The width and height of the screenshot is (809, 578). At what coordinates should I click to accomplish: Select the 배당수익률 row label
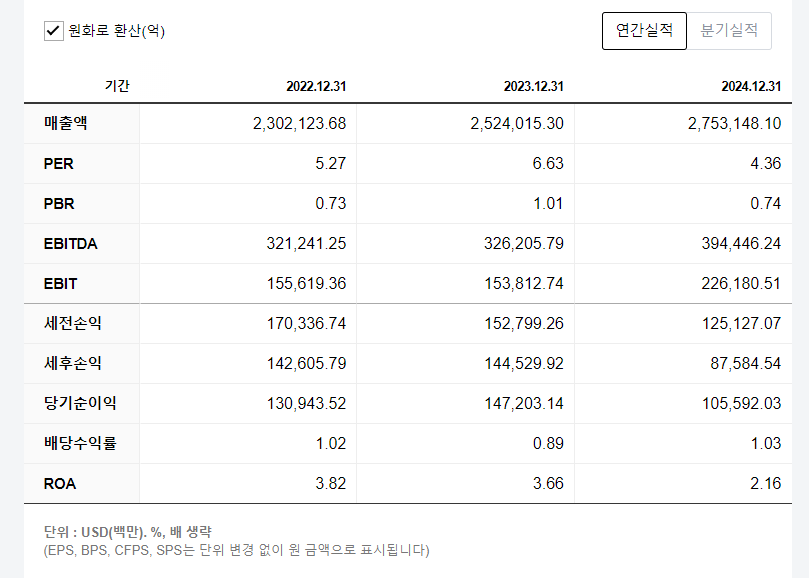point(80,443)
